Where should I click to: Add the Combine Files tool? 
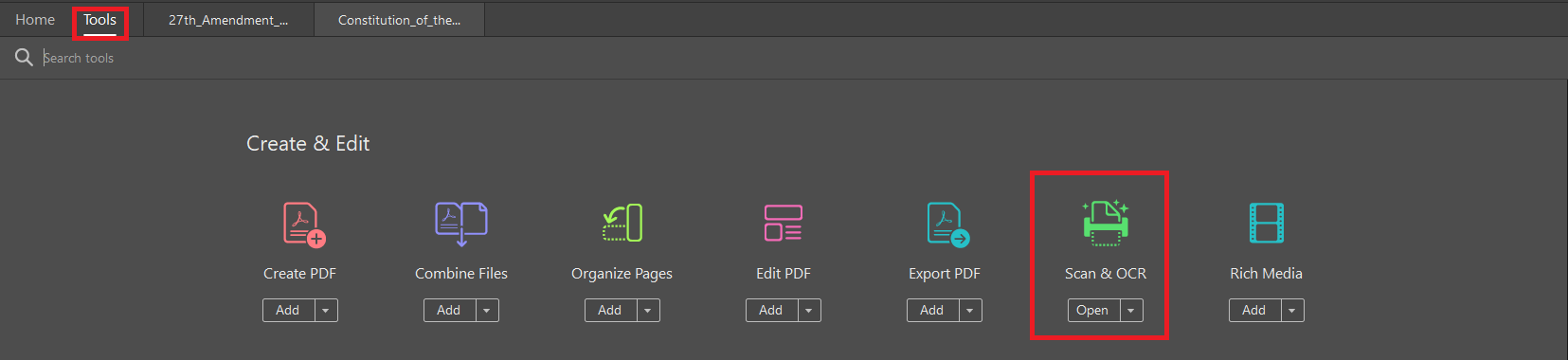[449, 310]
